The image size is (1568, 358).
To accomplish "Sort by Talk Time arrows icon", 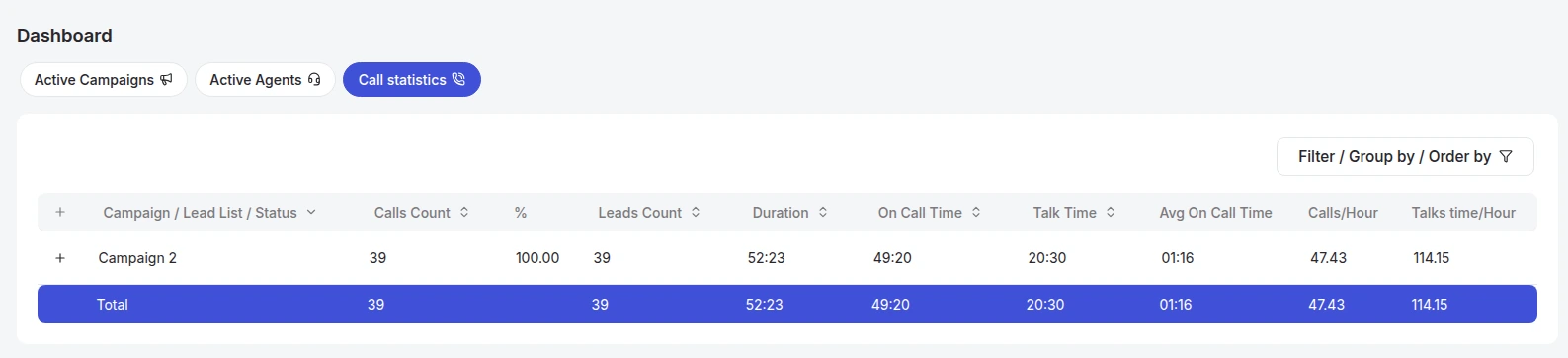I will 1111,213.
